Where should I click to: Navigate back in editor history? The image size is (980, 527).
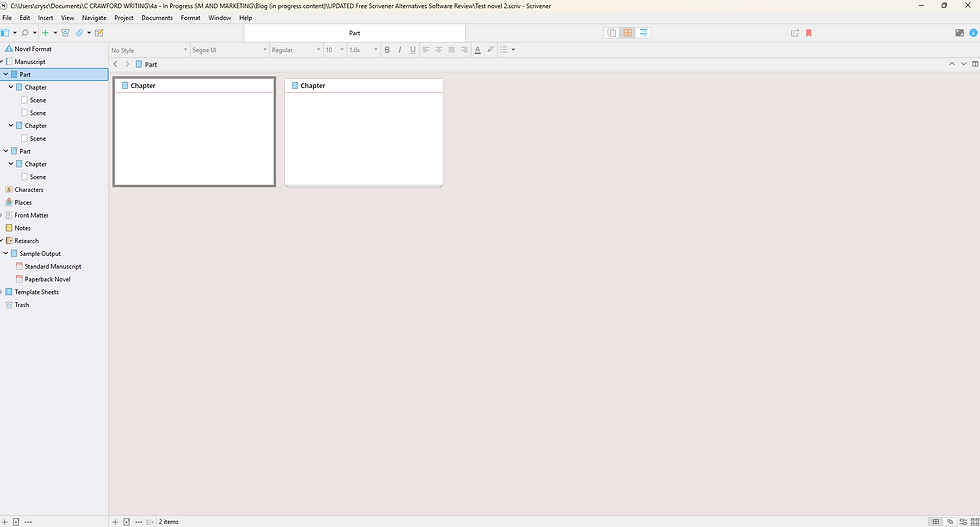coord(116,64)
